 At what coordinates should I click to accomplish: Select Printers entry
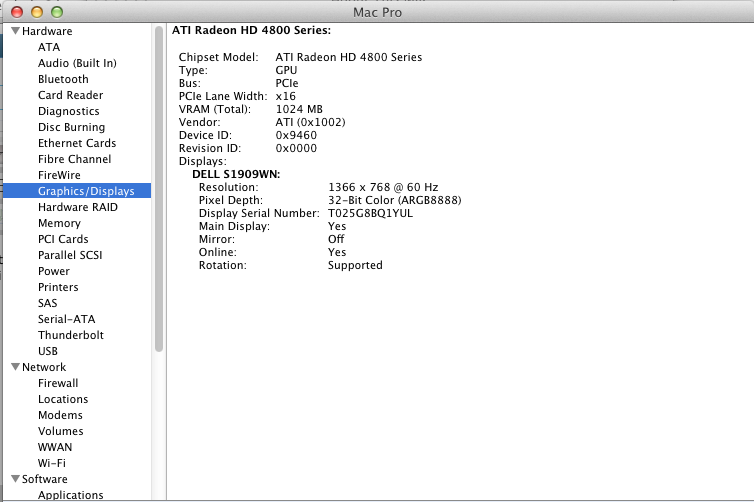point(58,287)
